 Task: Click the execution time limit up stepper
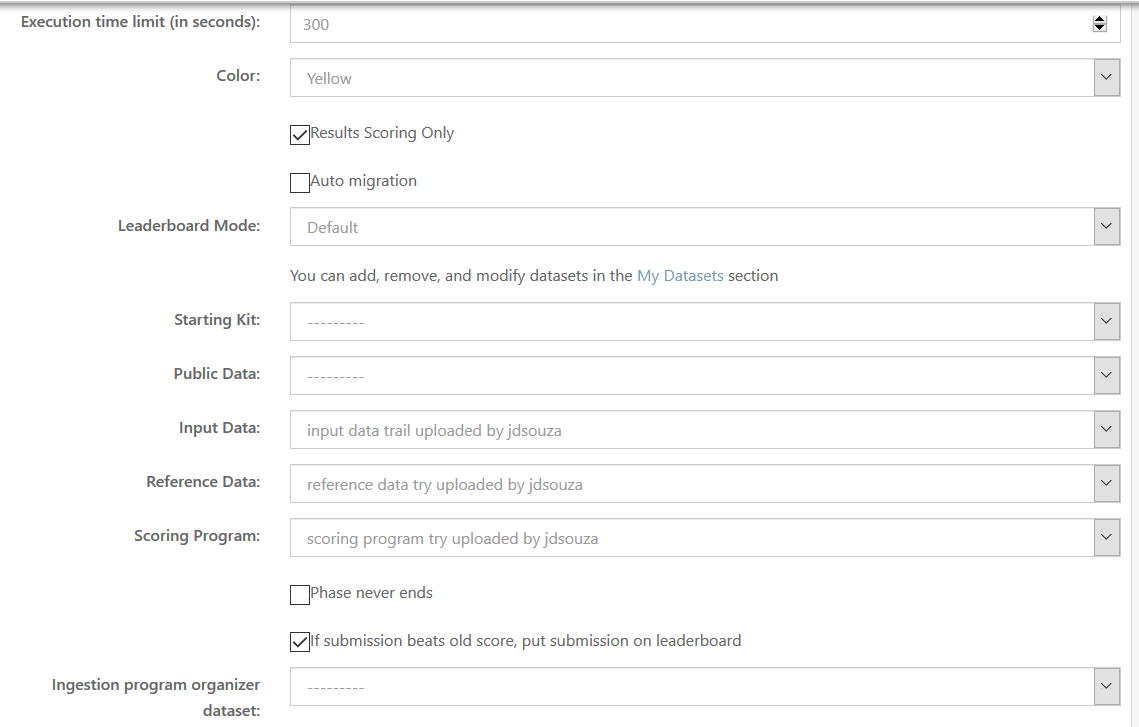click(1098, 18)
